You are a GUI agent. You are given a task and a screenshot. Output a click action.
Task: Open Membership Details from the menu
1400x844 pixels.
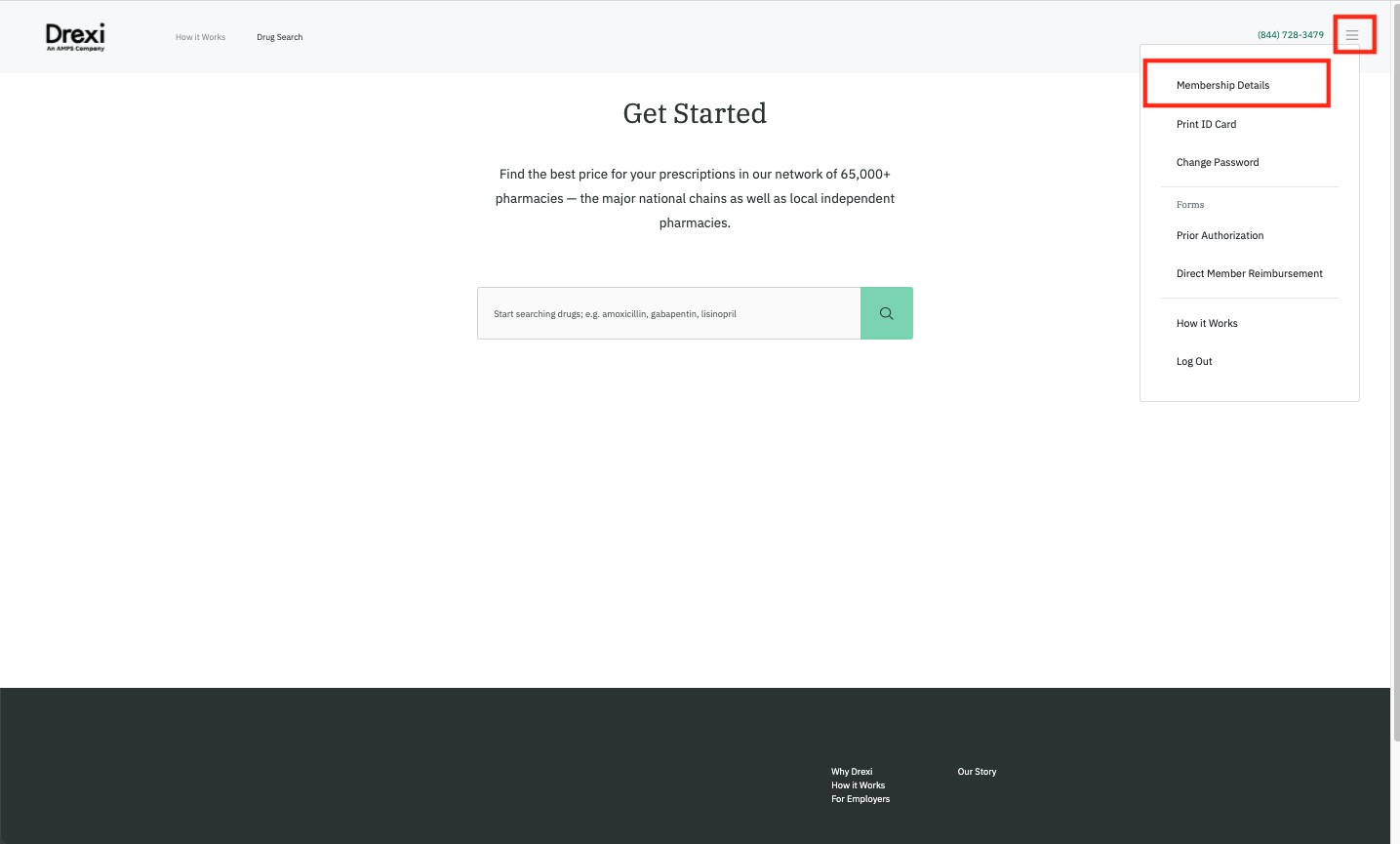point(1222,85)
